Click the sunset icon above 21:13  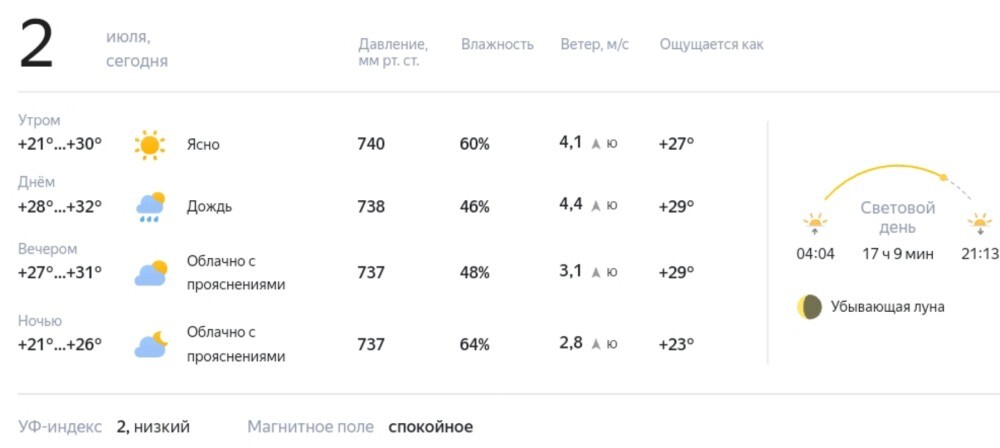(980, 225)
